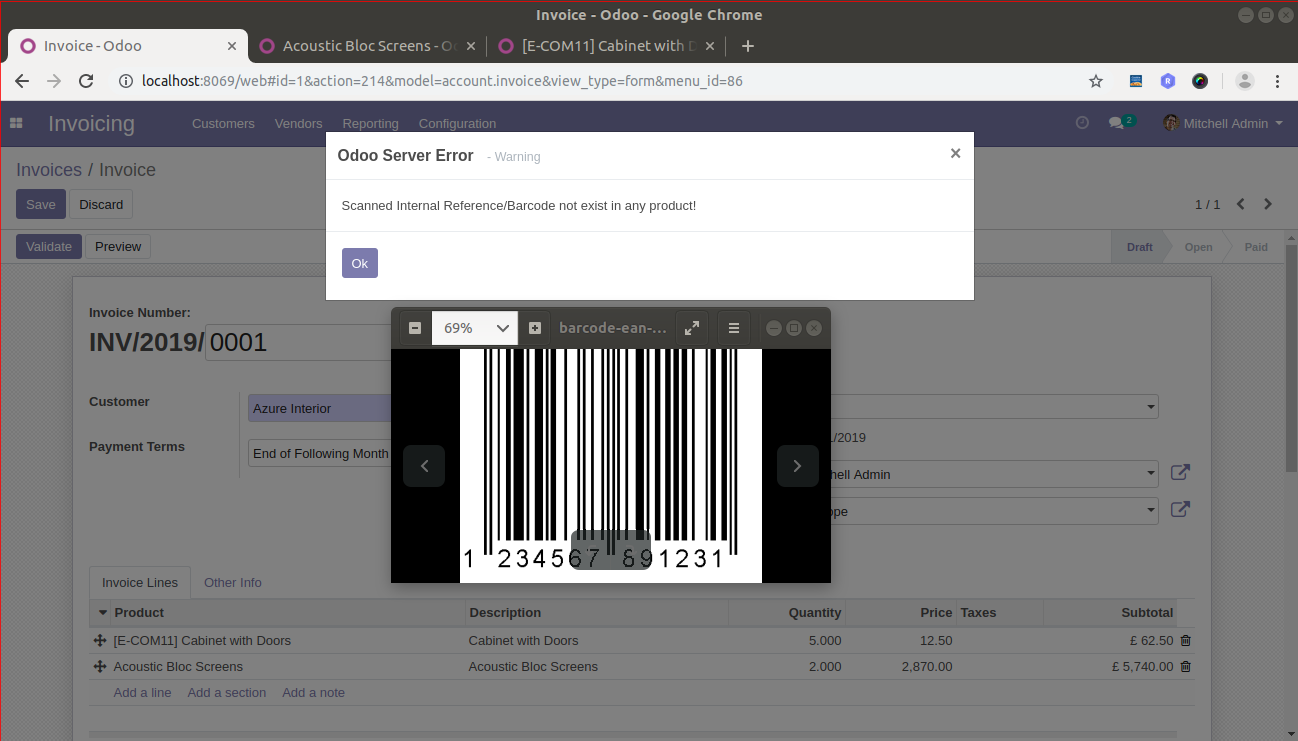
Task: Open Reporting menu
Action: point(370,123)
